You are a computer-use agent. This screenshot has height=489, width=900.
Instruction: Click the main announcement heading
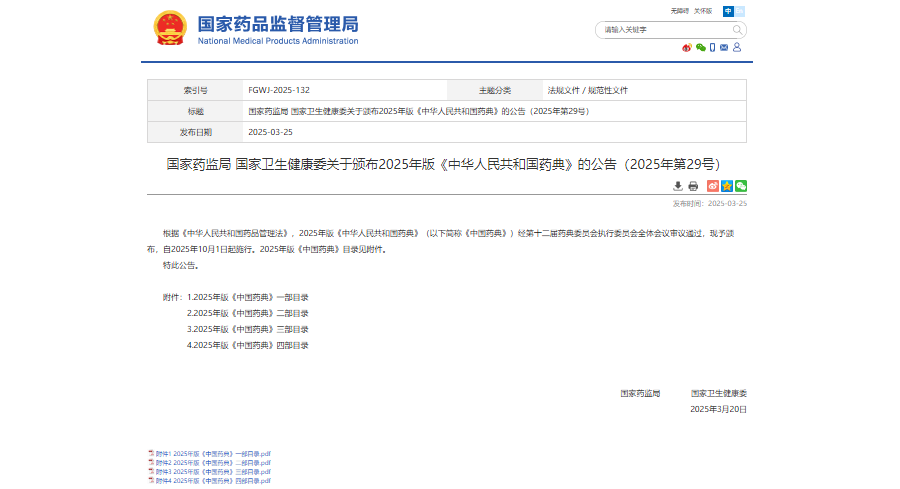coord(443,165)
